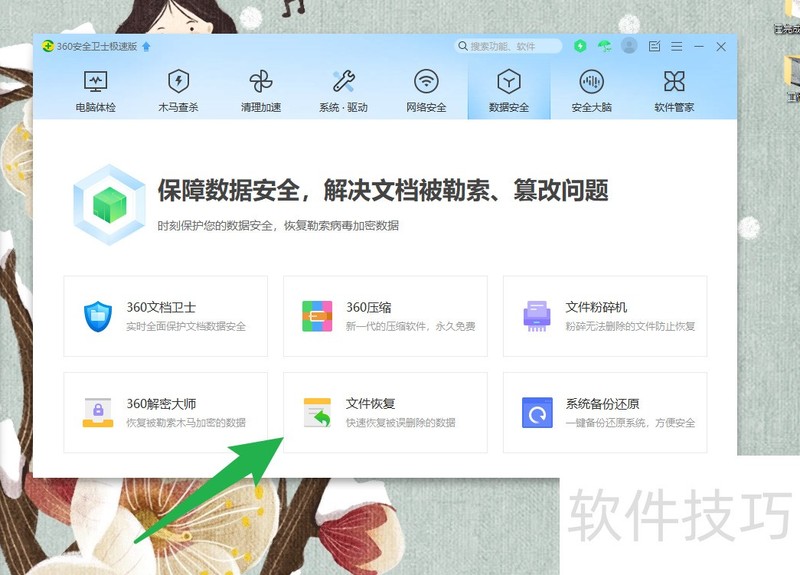Go to 网络安全 network security tab
Viewport: 800px width, 575px height.
(x=426, y=91)
